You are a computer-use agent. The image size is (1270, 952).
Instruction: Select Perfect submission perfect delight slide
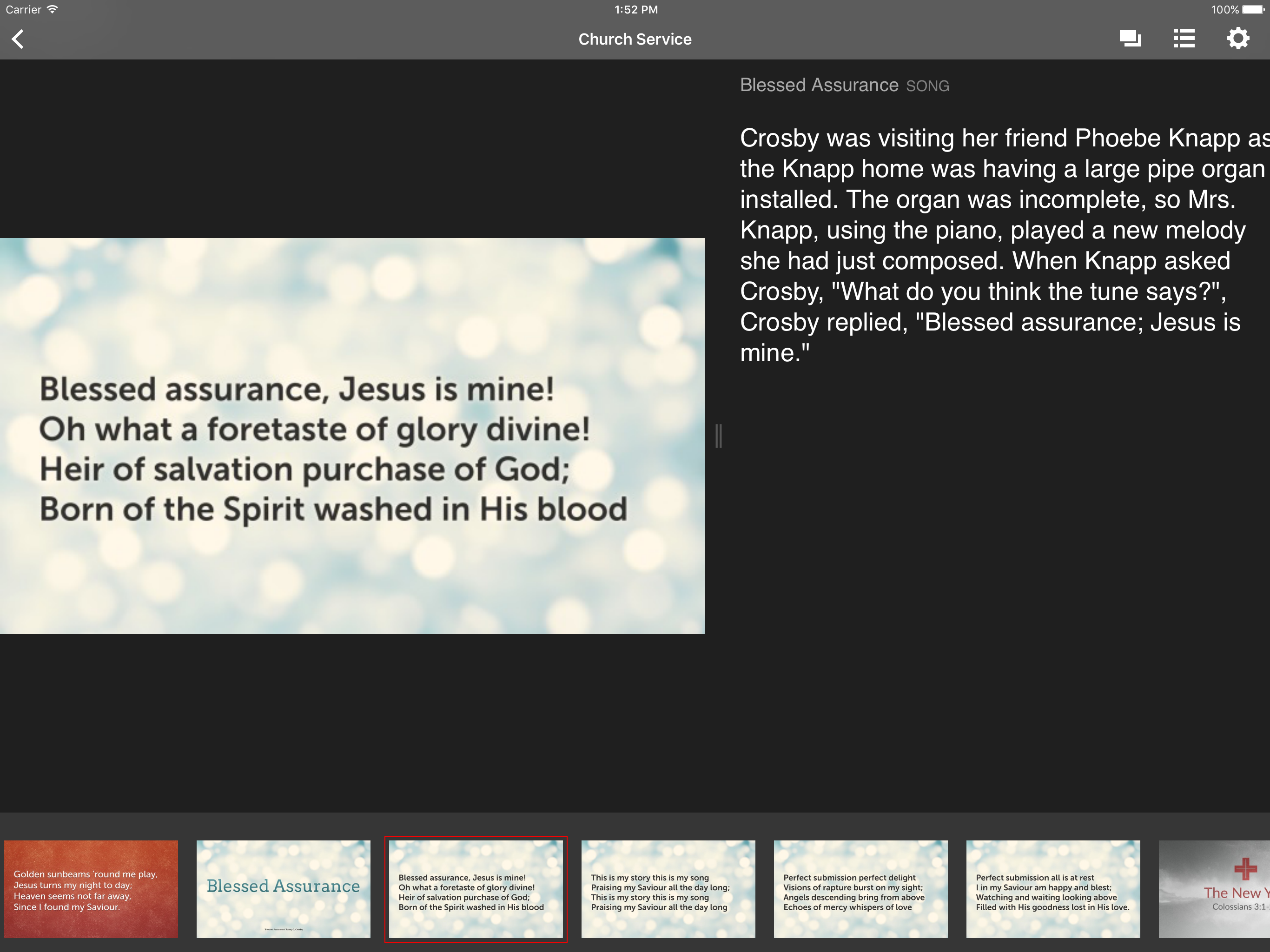[860, 889]
